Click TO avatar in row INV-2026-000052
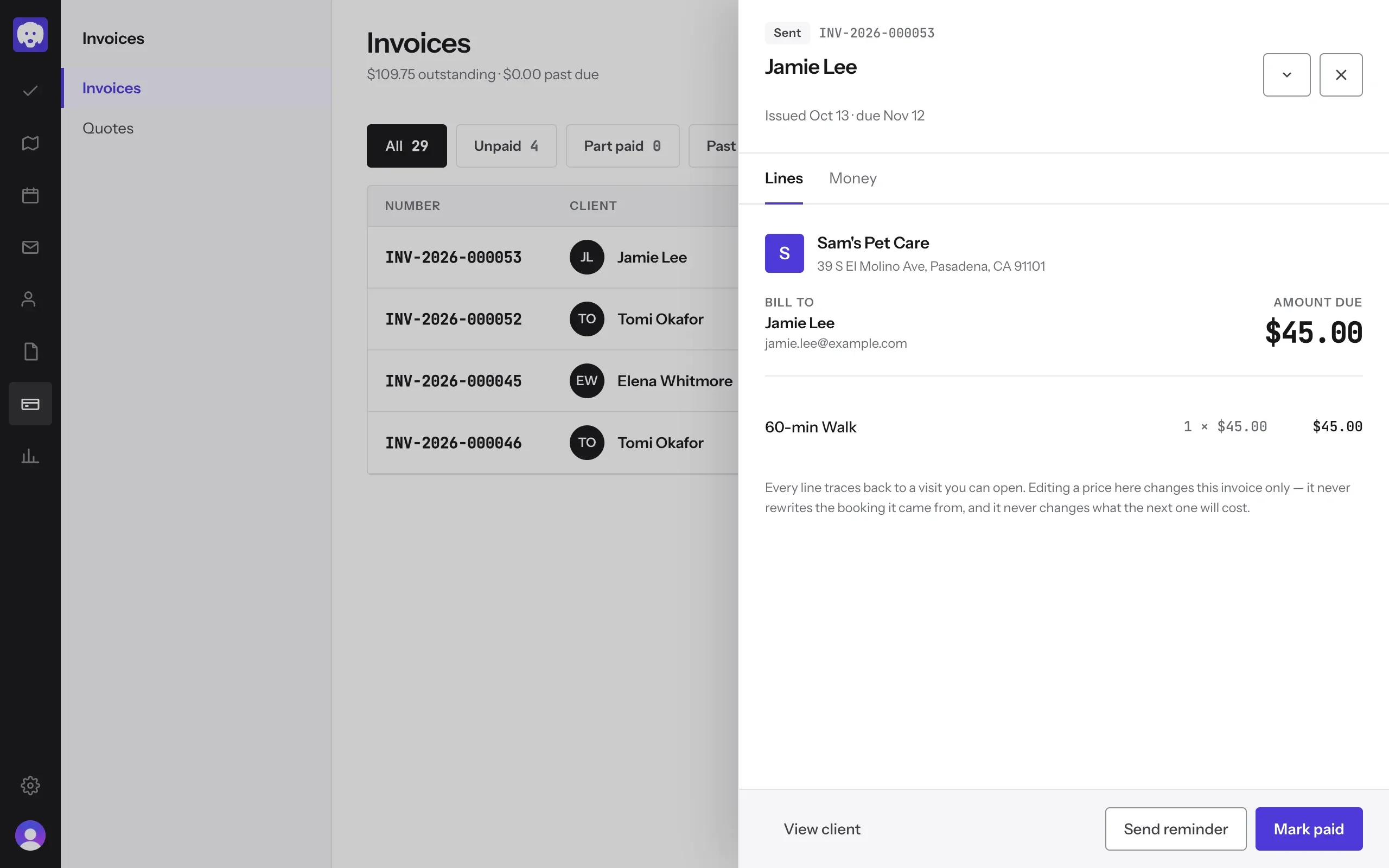The height and width of the screenshot is (868, 1389). coord(587,319)
